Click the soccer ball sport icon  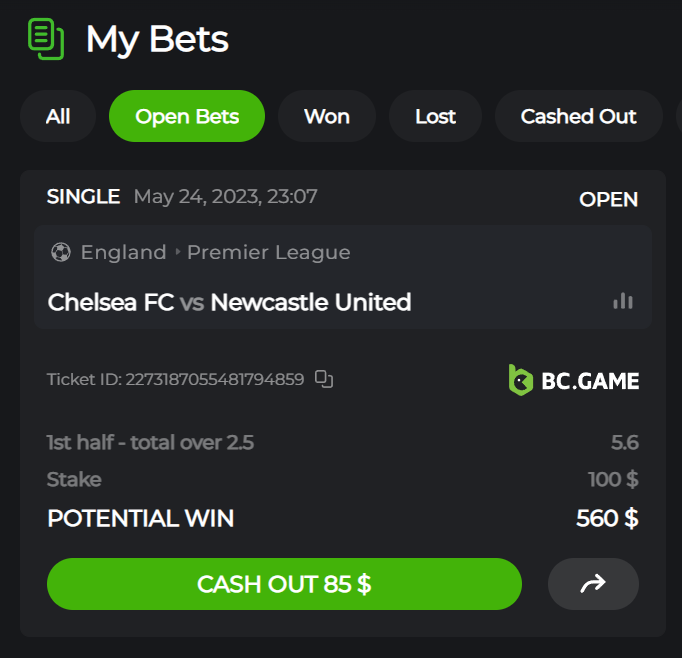pos(60,252)
